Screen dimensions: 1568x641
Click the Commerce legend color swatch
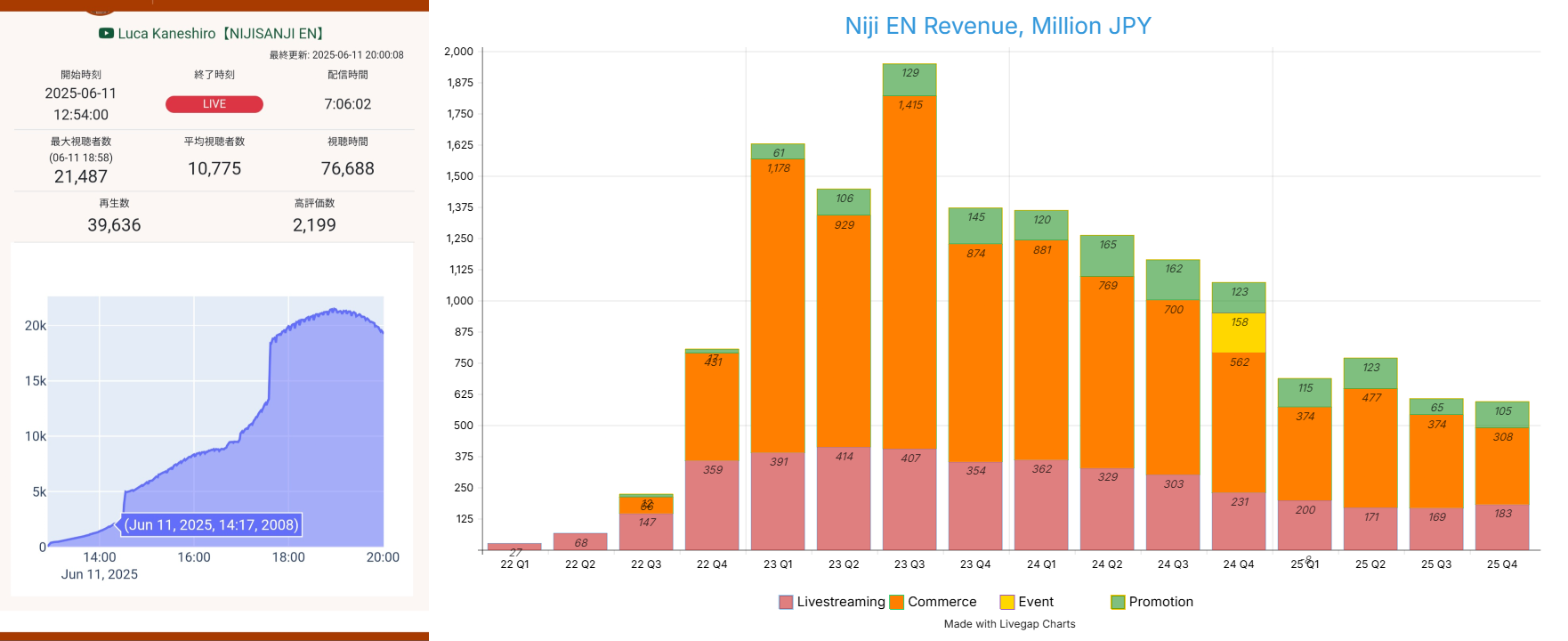point(897,602)
